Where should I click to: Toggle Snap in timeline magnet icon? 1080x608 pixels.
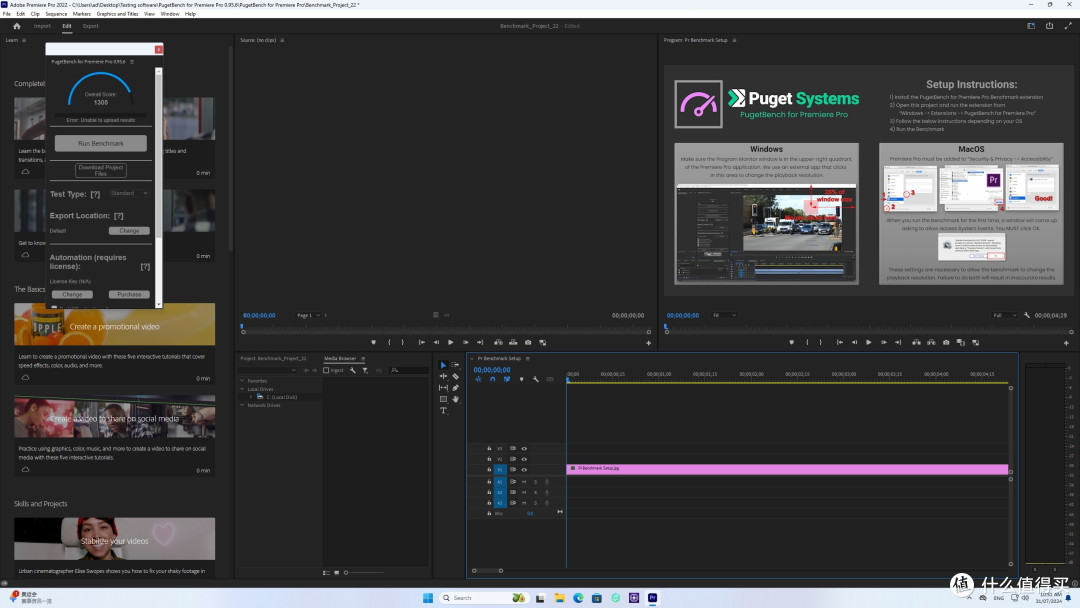pos(492,379)
